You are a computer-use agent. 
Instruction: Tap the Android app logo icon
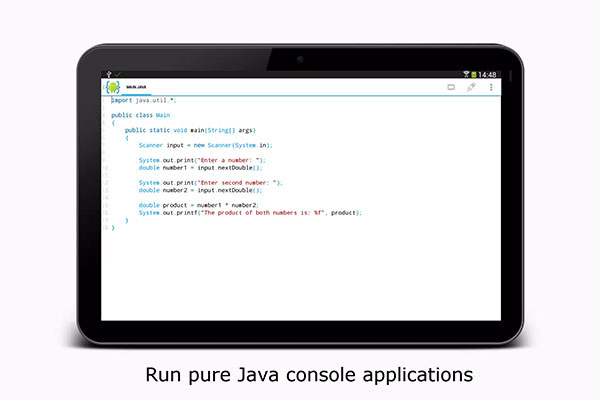pyautogui.click(x=112, y=87)
